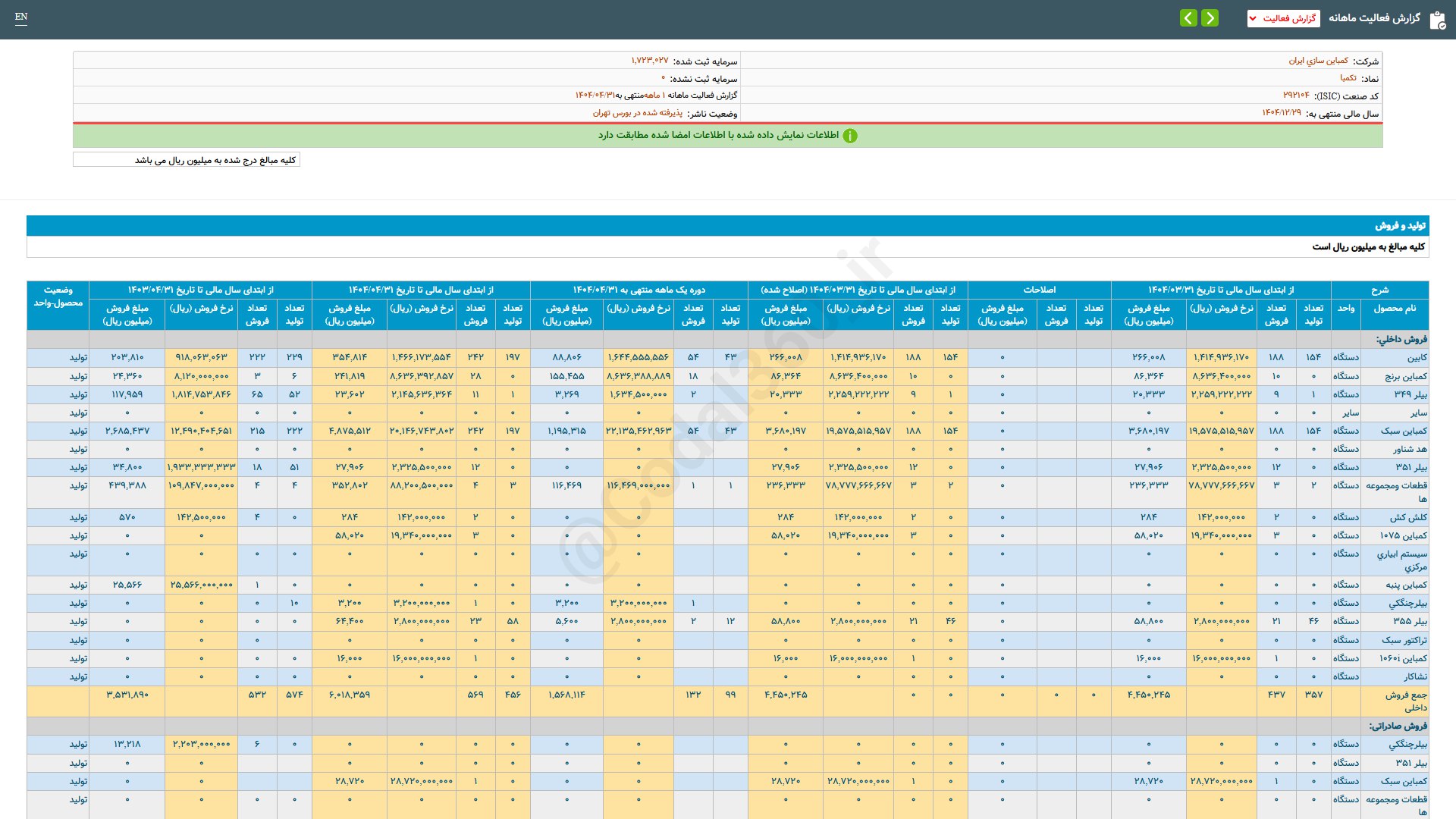The height and width of the screenshot is (819, 1456).
Task: Click sales rate '۱,۶۴۴,۵۵۵,۵۵۶'
Action: point(639,358)
